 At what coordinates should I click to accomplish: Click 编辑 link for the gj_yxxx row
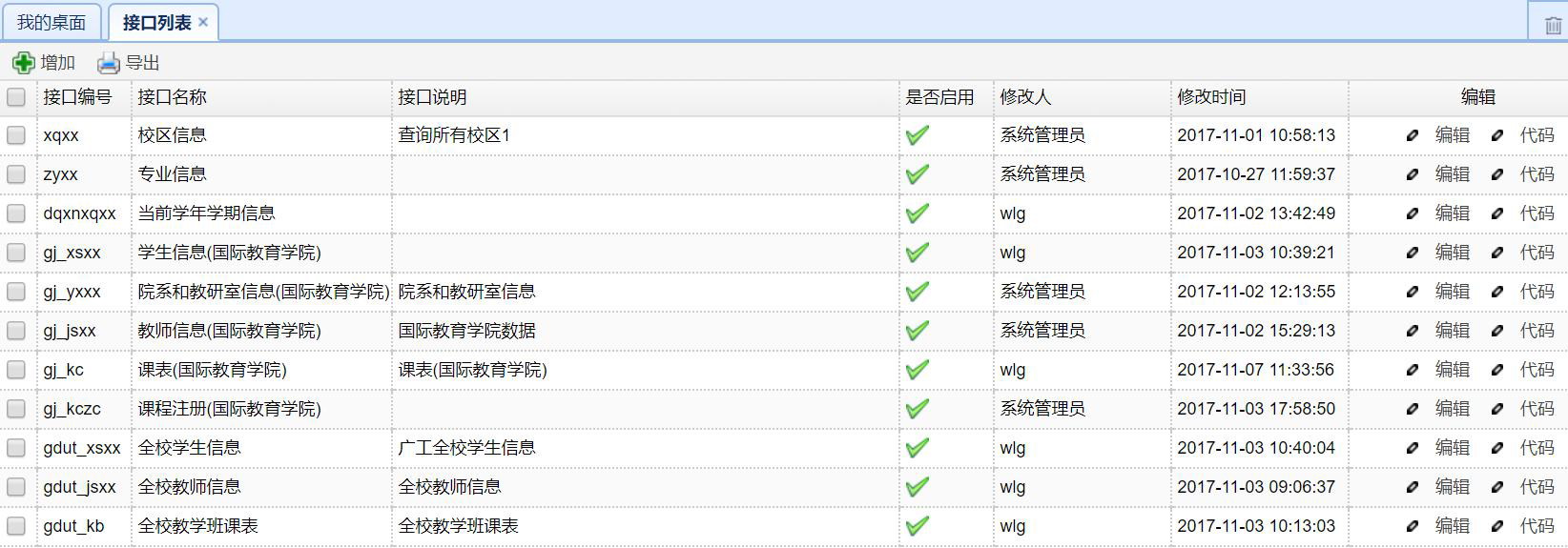pos(1452,292)
